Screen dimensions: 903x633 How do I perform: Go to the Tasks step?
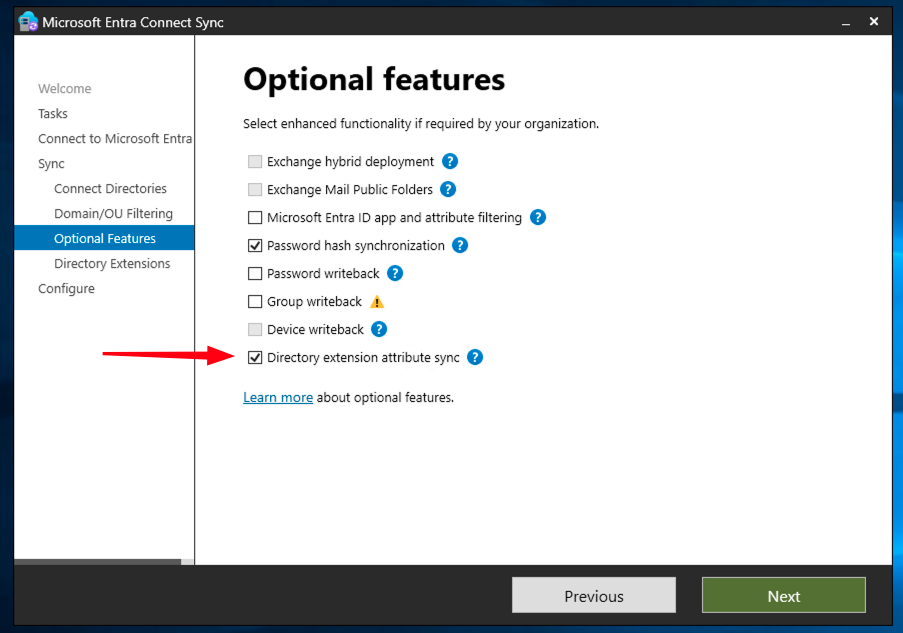click(x=53, y=113)
